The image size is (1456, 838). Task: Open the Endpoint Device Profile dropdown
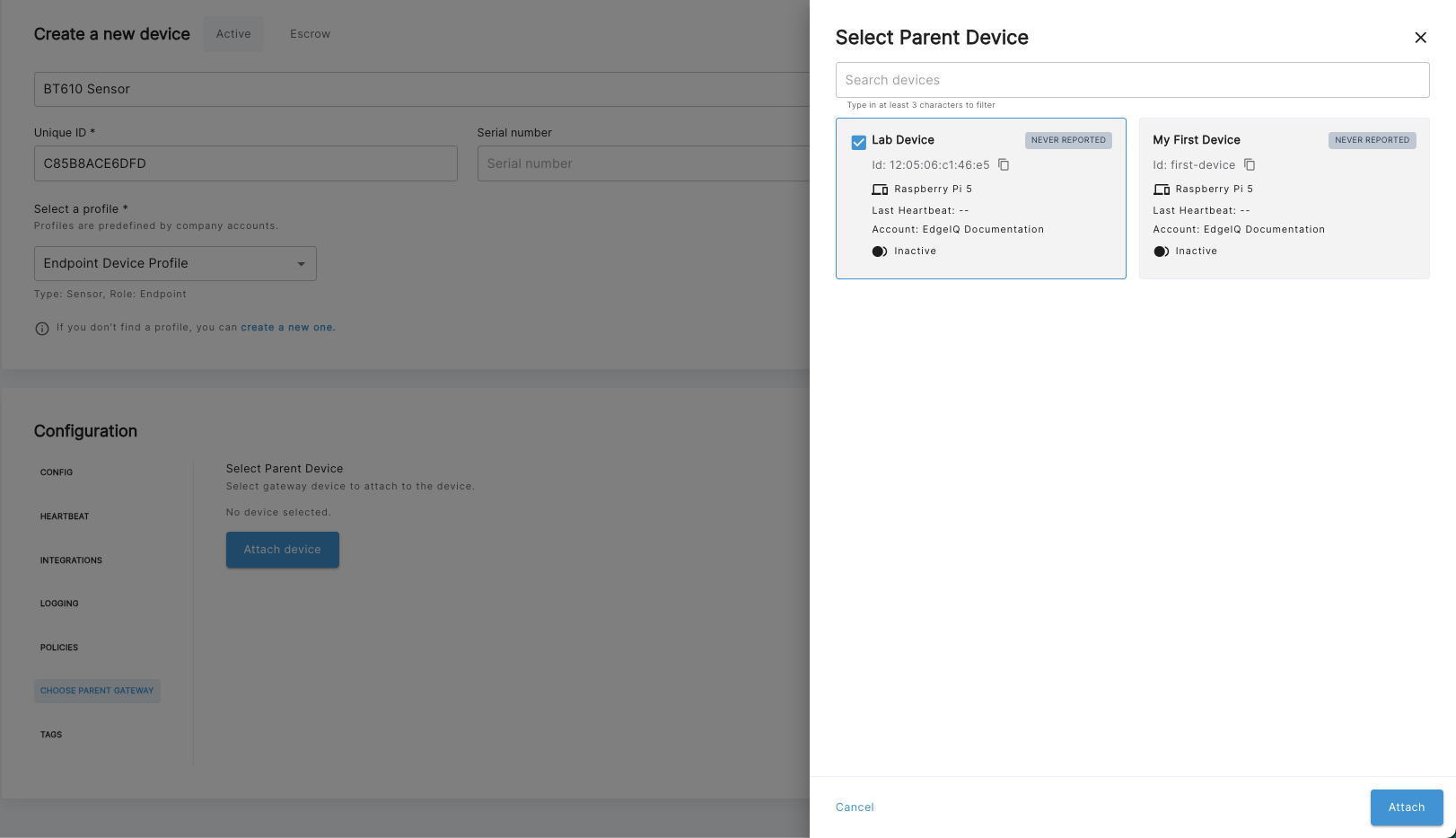coord(175,263)
